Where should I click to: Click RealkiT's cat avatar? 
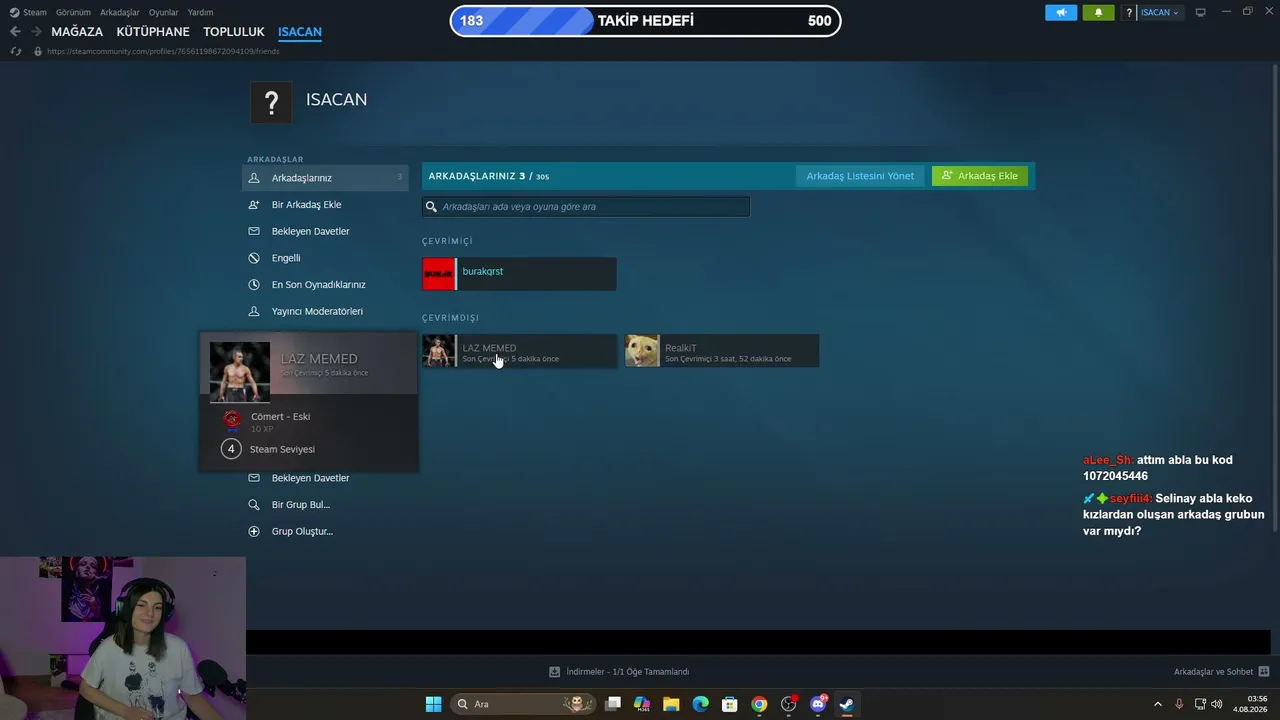[642, 351]
